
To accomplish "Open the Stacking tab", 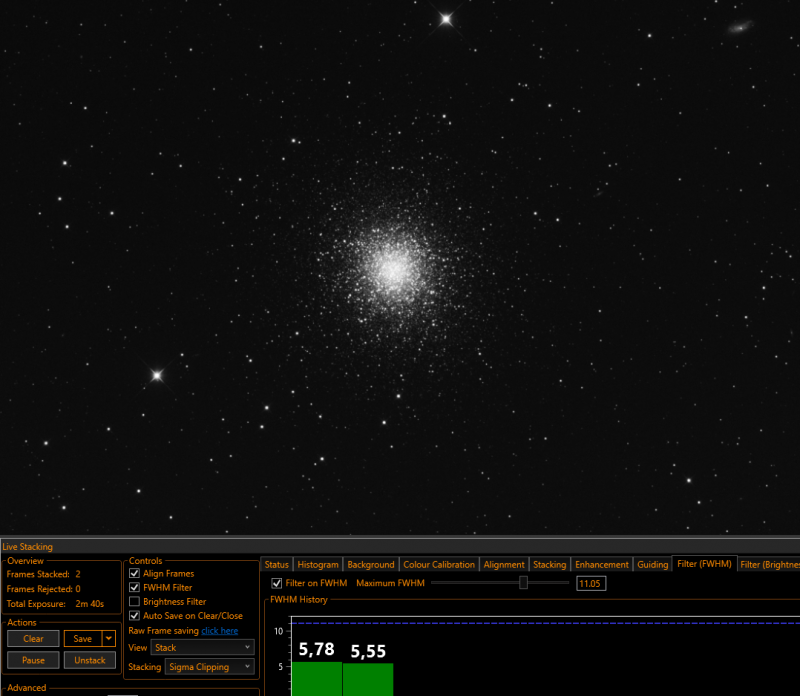I will (549, 564).
